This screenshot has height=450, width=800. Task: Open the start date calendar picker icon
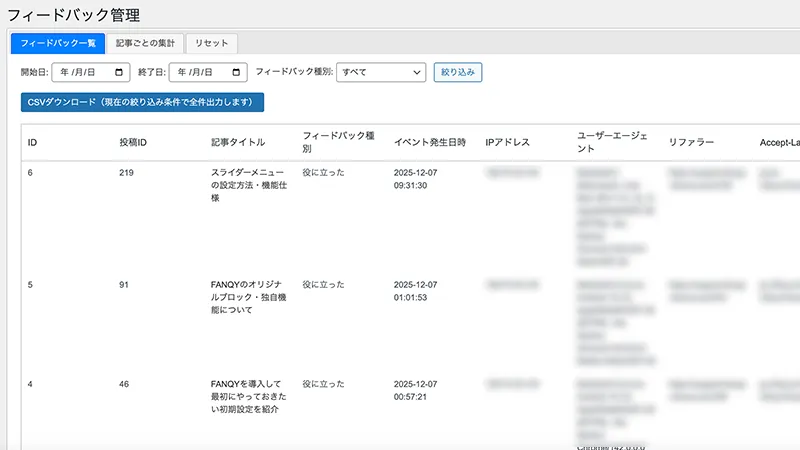pos(119,72)
